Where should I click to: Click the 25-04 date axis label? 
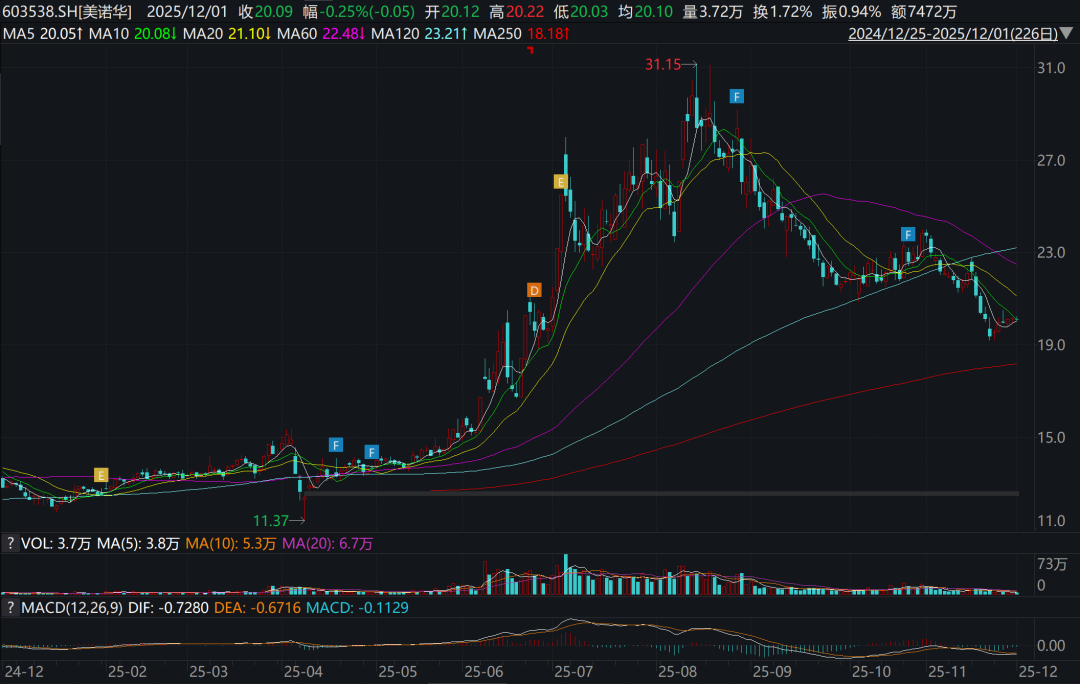(x=303, y=672)
